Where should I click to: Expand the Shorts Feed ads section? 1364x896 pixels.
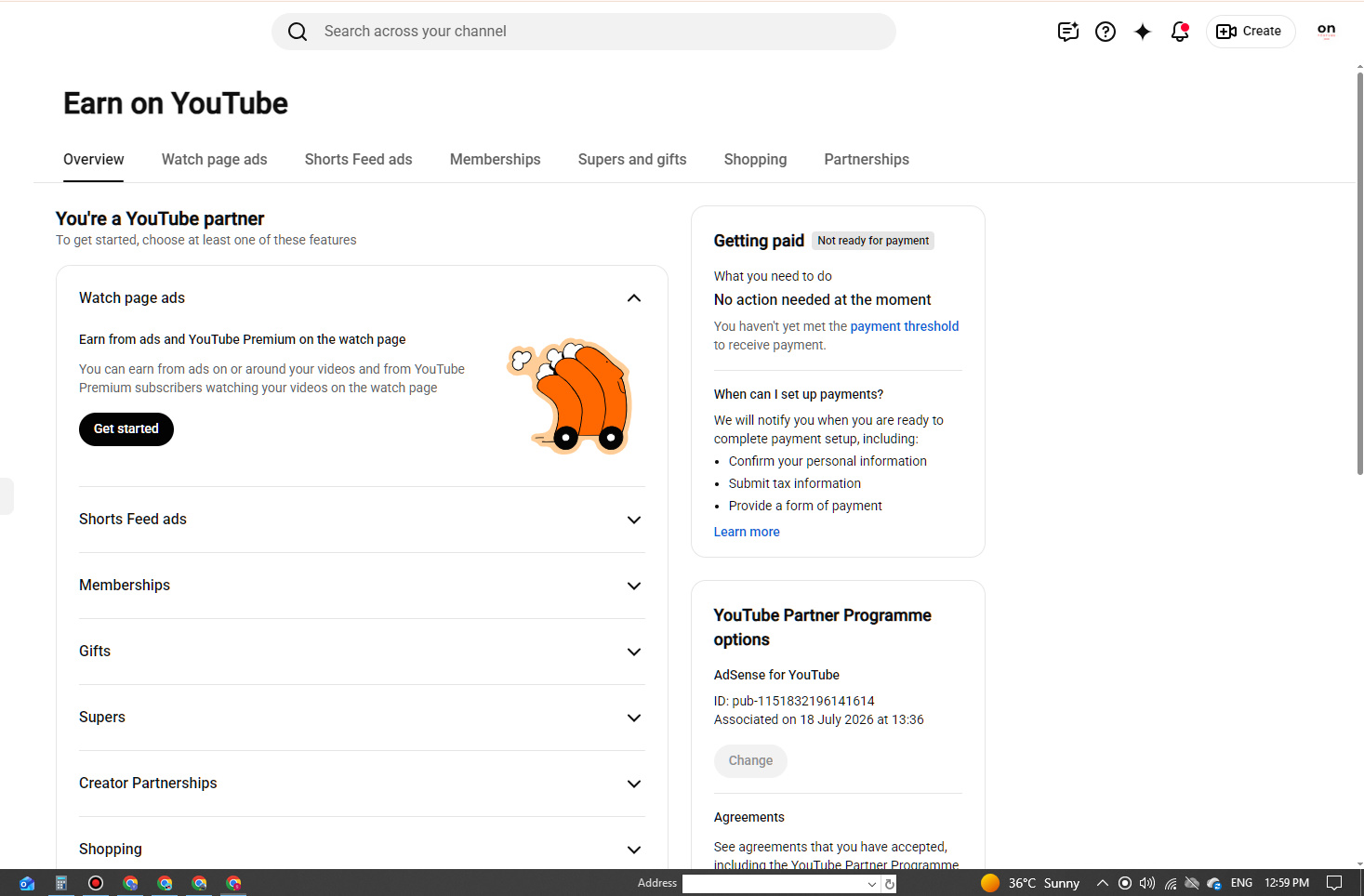click(x=634, y=520)
